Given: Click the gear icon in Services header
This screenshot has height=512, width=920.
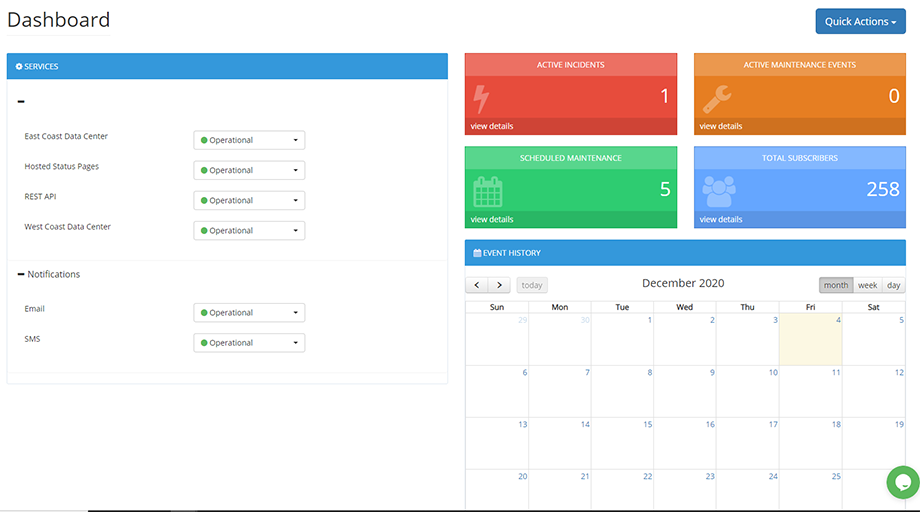Looking at the screenshot, I should 19,66.
